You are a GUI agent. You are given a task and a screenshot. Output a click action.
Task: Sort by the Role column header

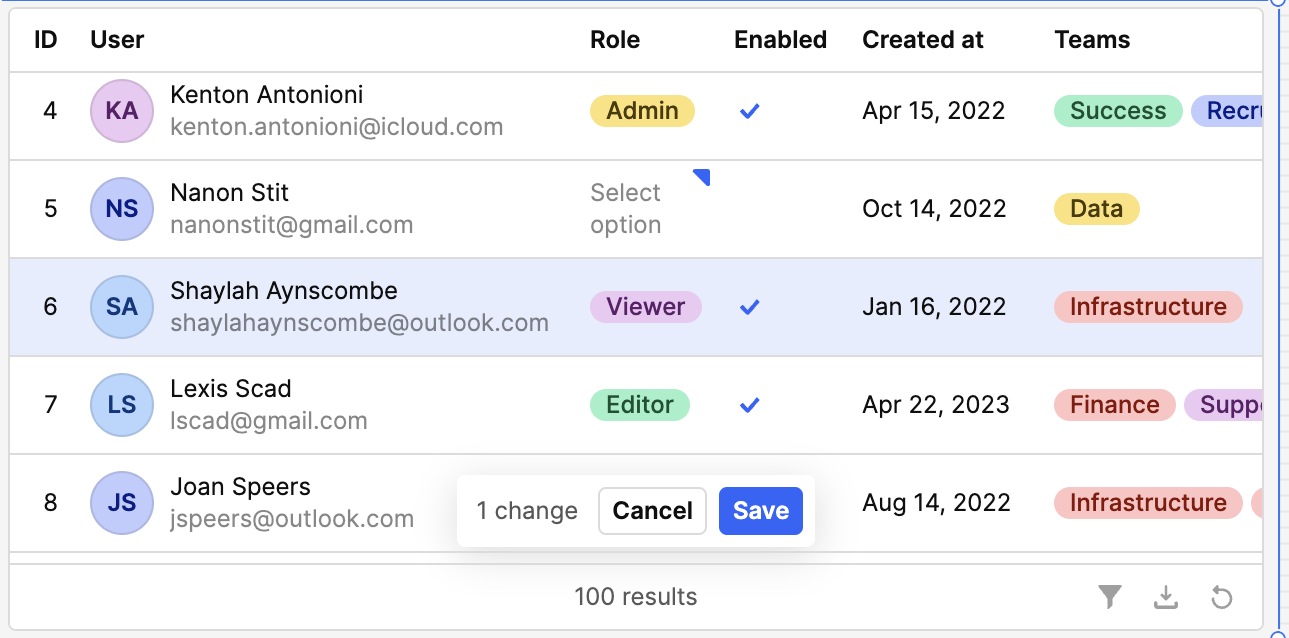click(615, 40)
